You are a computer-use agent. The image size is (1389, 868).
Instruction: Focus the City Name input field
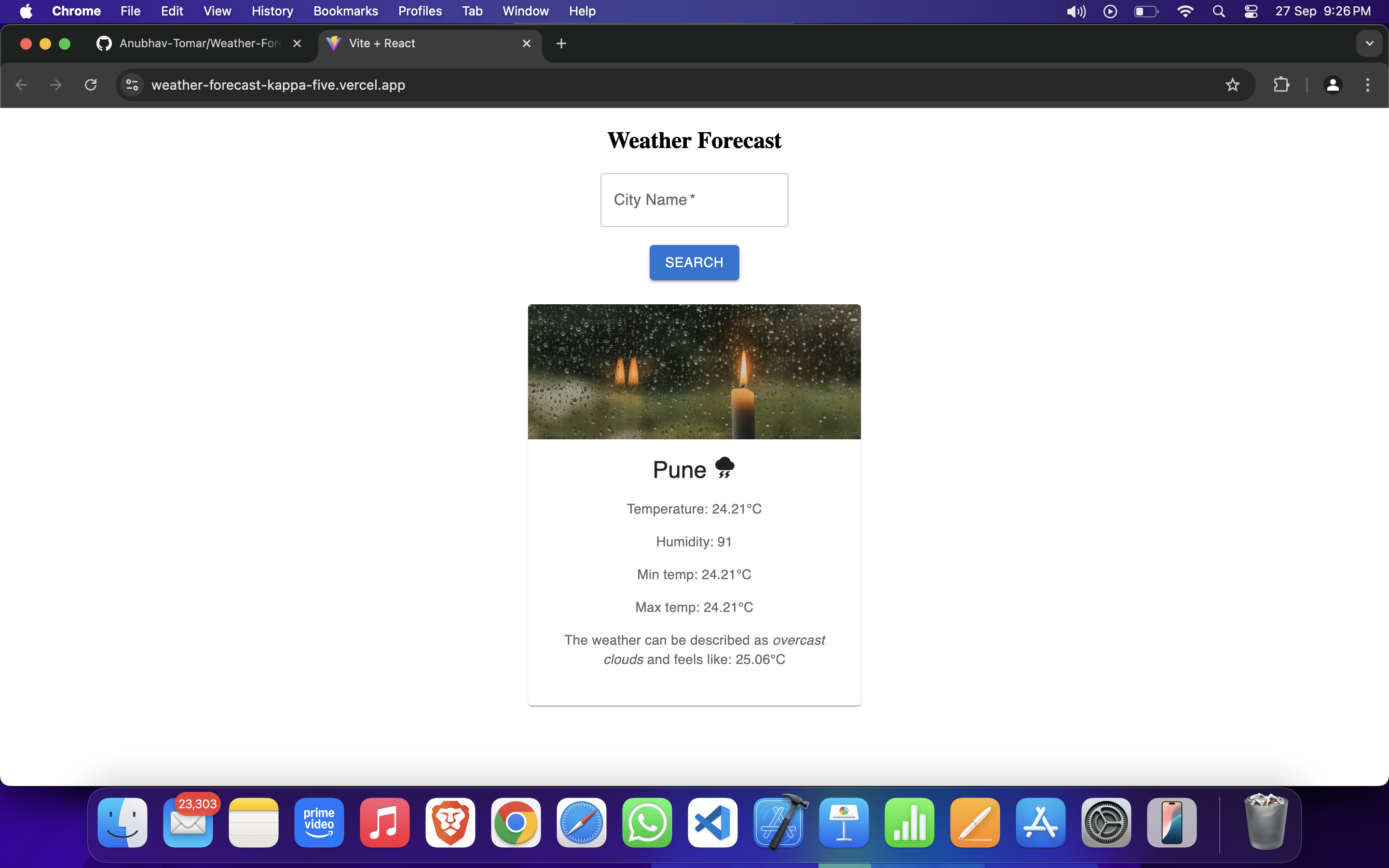click(694, 200)
